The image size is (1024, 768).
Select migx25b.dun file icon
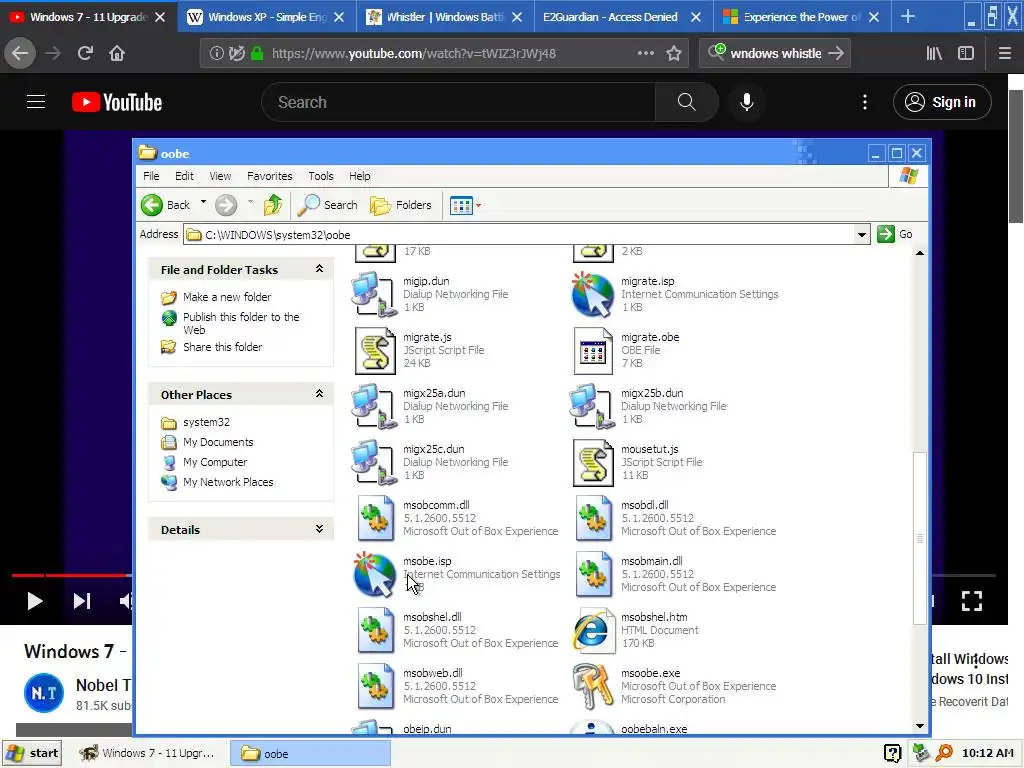click(x=592, y=406)
